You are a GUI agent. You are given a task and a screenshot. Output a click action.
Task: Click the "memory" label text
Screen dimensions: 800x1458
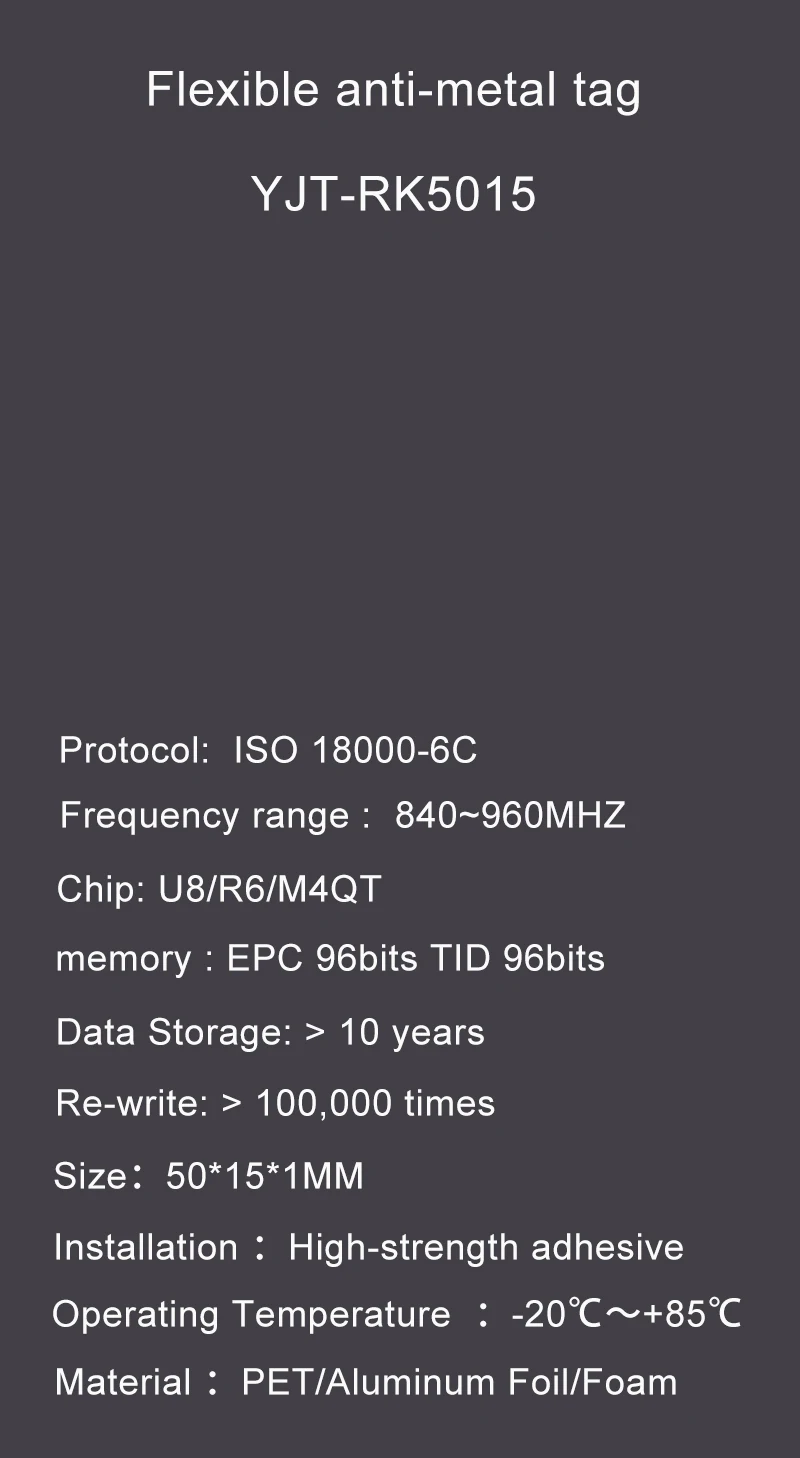(123, 959)
